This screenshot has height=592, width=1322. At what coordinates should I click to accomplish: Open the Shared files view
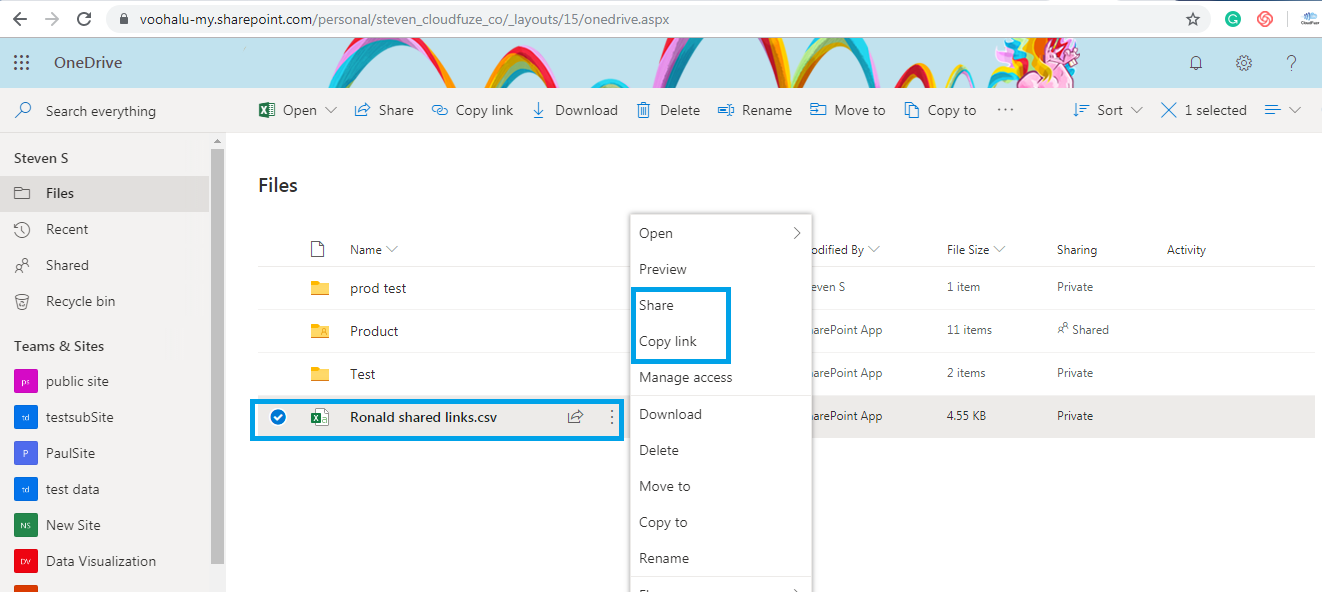point(65,265)
